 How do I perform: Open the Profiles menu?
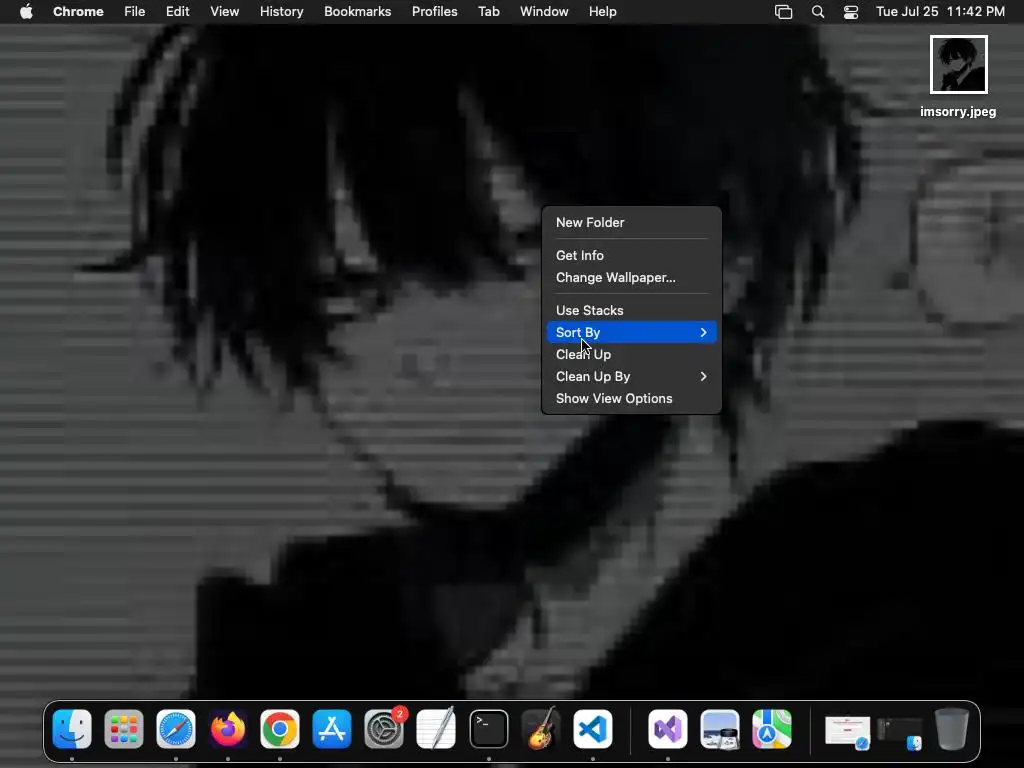(435, 12)
